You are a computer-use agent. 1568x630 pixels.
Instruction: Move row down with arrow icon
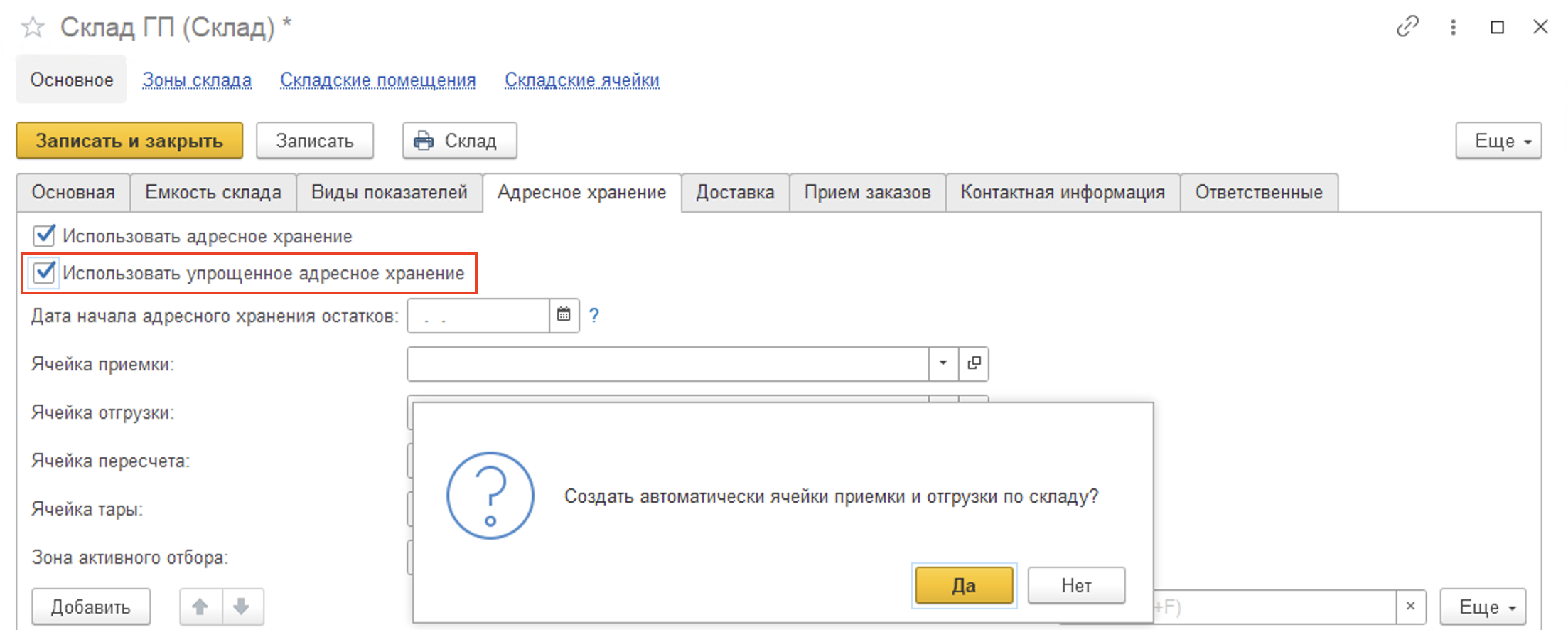[x=242, y=607]
